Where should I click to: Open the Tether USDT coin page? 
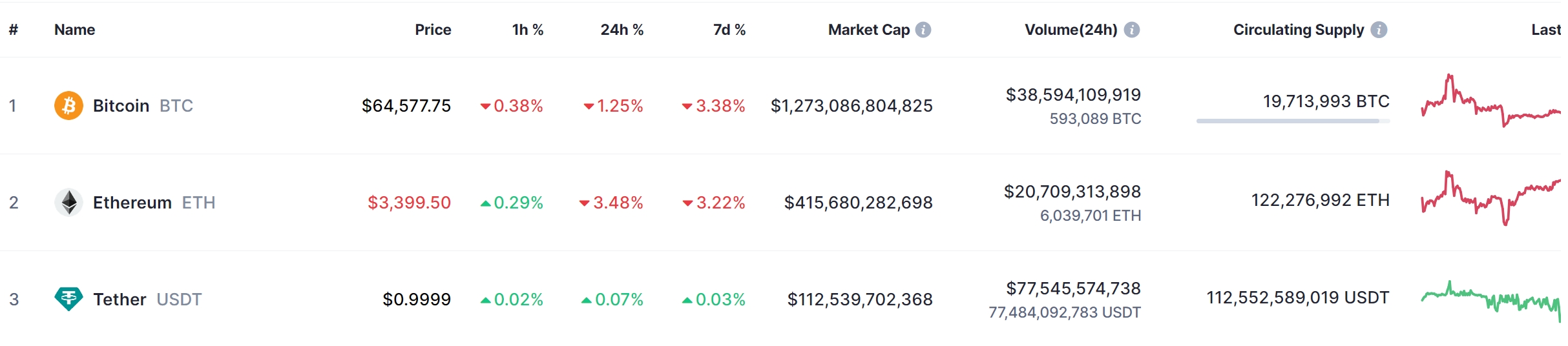(120, 300)
